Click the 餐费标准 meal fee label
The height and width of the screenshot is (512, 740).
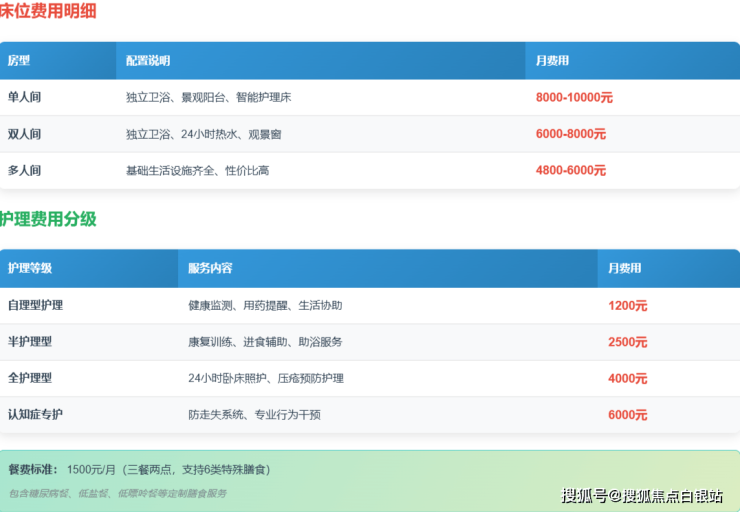tap(33, 469)
